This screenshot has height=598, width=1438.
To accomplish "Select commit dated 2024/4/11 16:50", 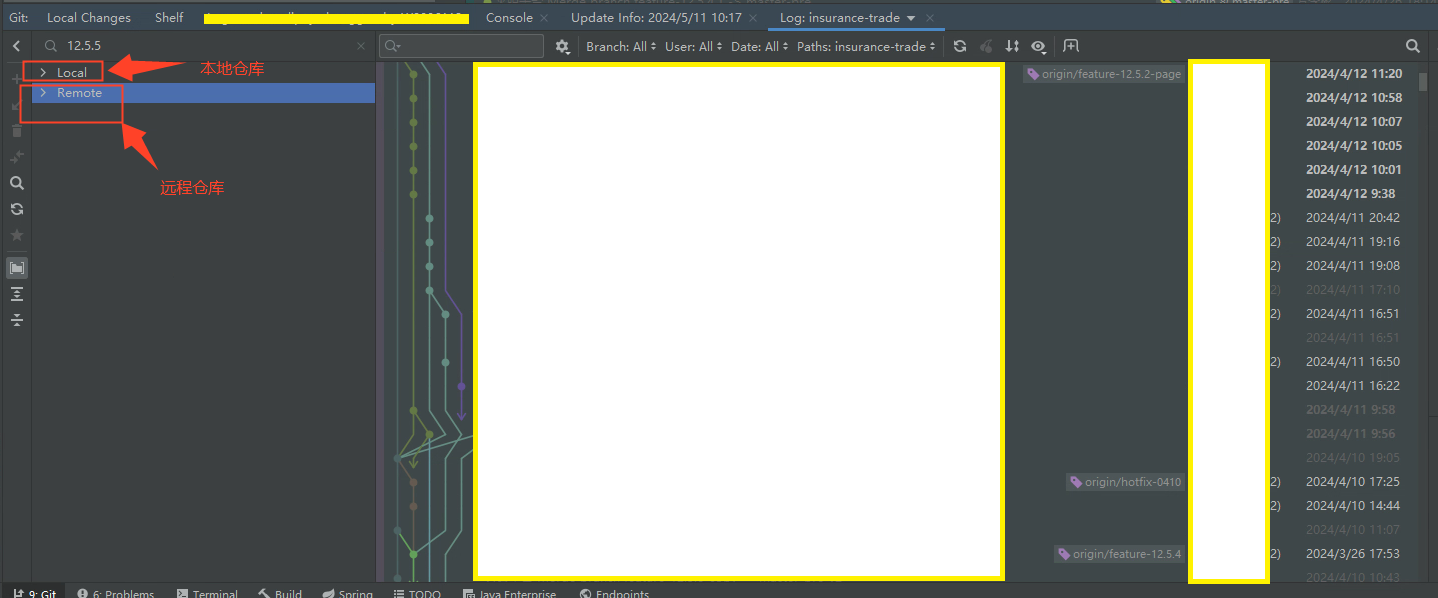I will pos(1353,362).
